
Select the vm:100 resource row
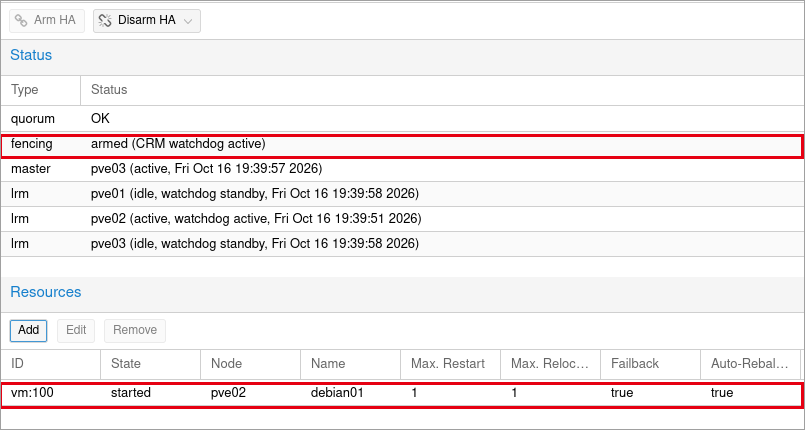(x=402, y=395)
